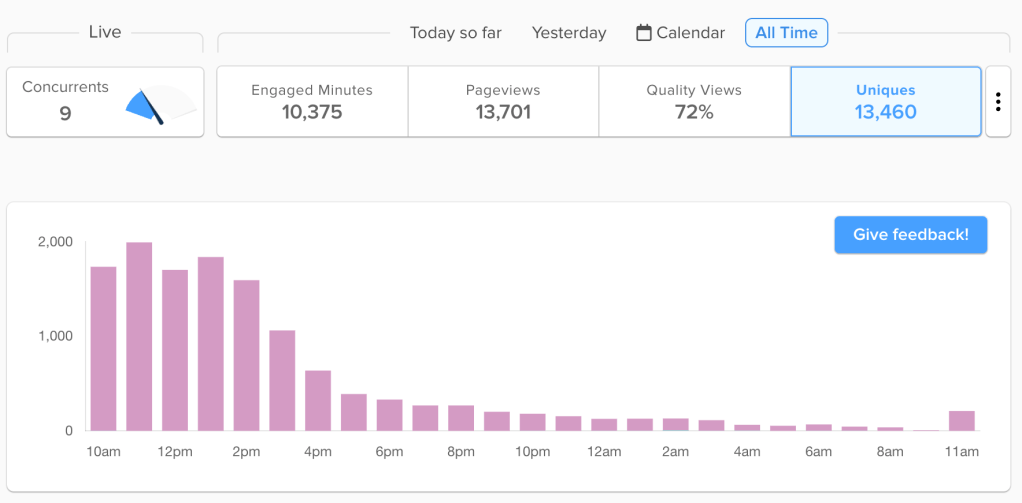Click the calendar icon
This screenshot has width=1022, height=503.
click(644, 33)
